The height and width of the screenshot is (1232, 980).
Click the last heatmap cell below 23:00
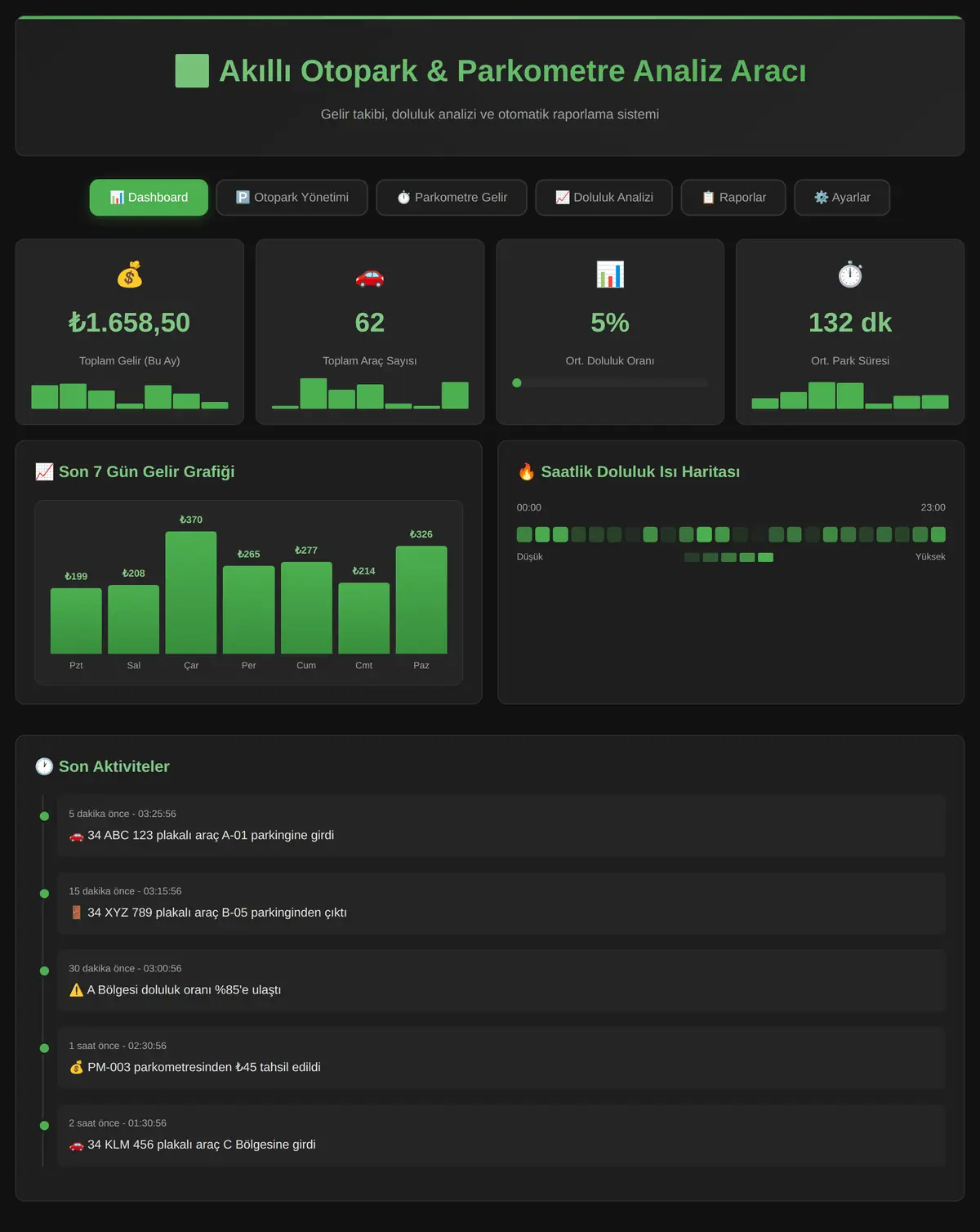click(938, 534)
